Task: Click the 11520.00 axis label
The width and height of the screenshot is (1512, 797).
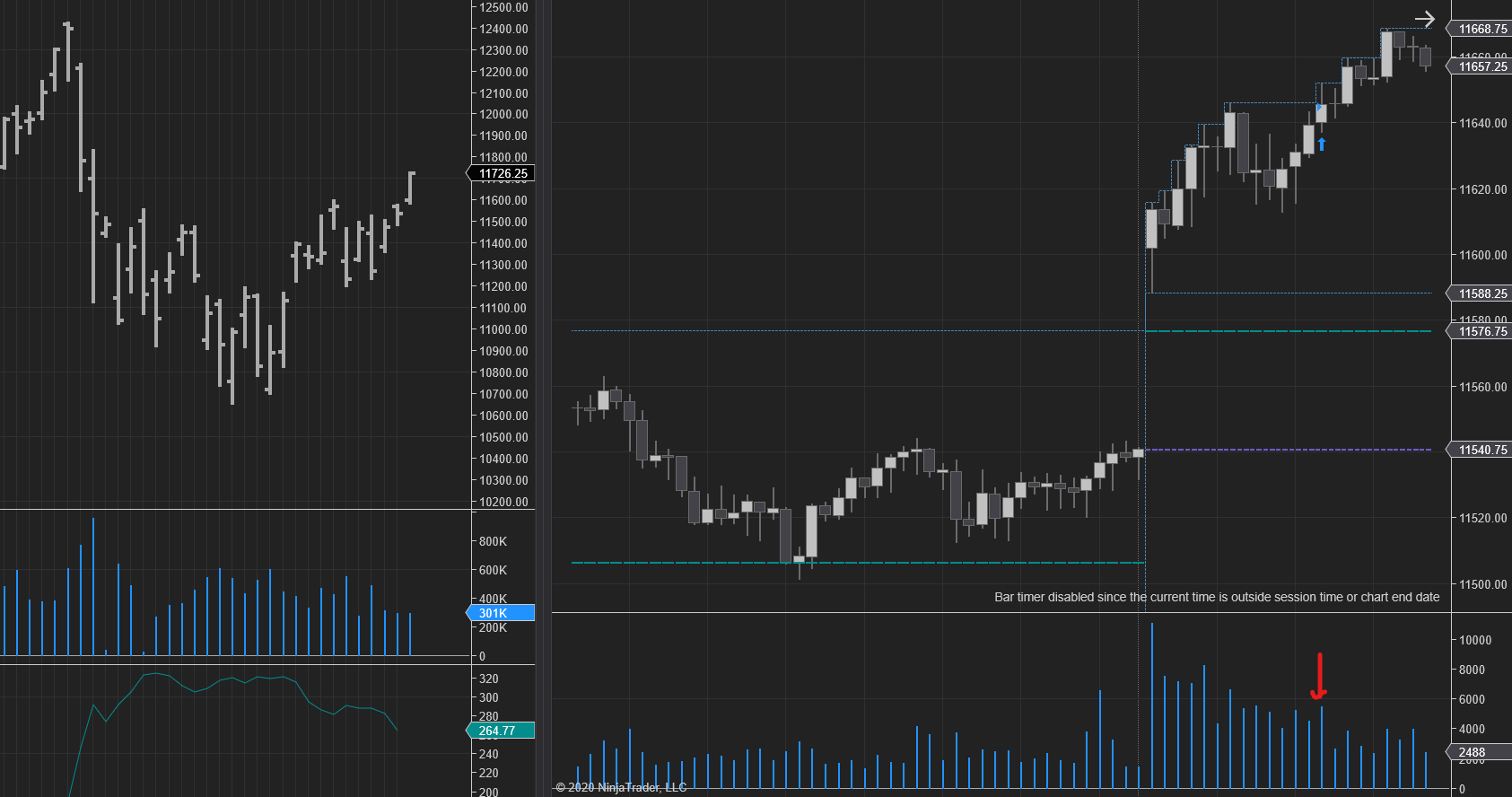Action: 1483,518
